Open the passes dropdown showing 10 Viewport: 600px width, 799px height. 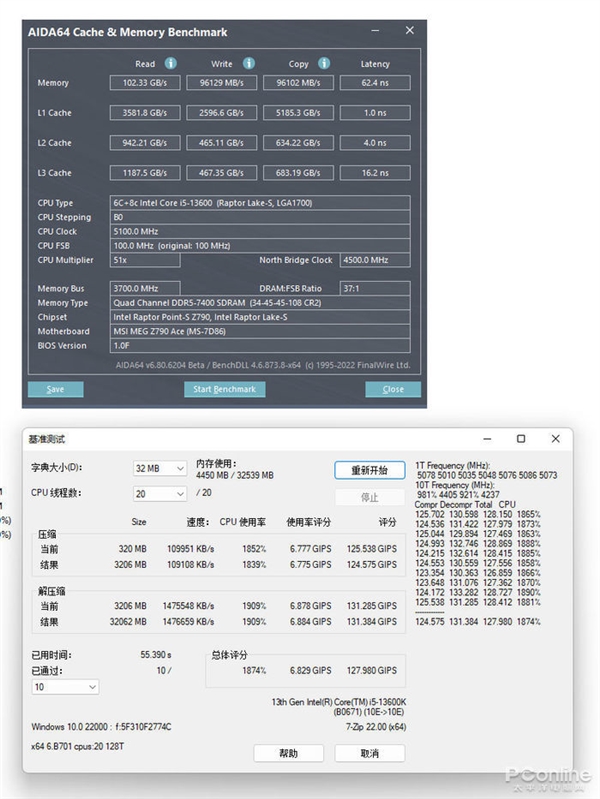pos(65,687)
